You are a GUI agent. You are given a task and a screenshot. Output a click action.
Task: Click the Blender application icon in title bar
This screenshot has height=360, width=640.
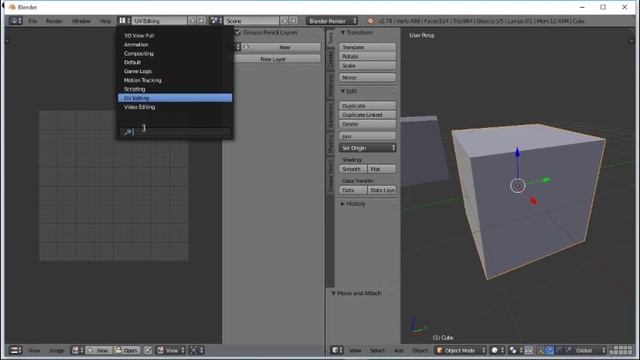pyautogui.click(x=12, y=7)
